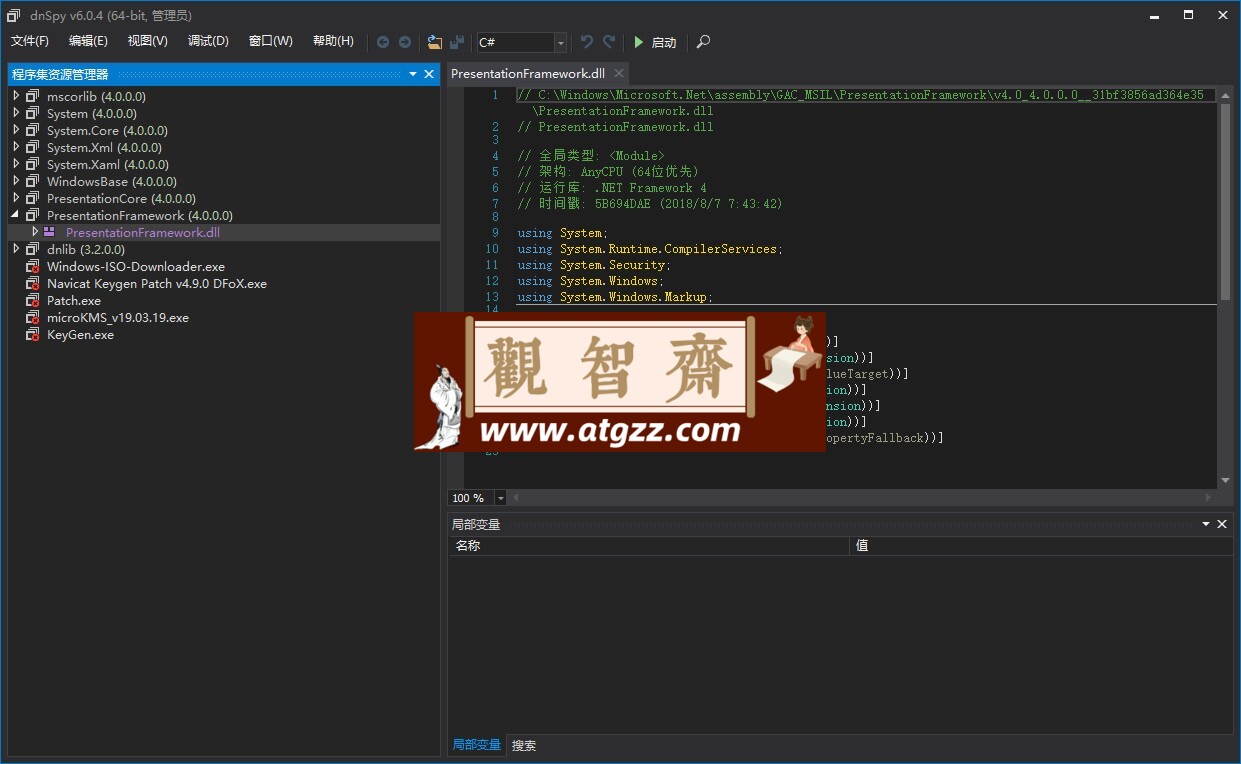
Task: Open the 帮助(H) menu
Action: click(x=333, y=41)
